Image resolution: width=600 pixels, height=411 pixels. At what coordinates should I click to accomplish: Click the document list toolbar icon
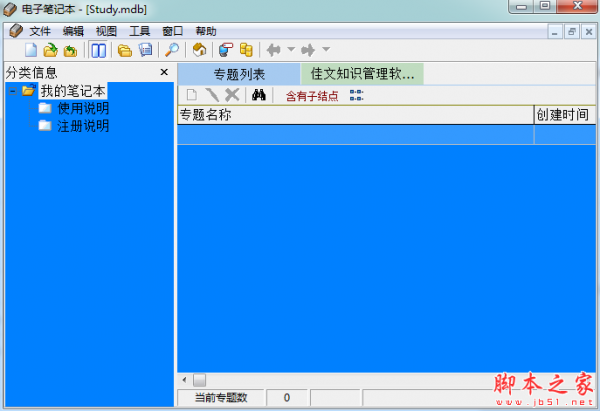point(145,50)
